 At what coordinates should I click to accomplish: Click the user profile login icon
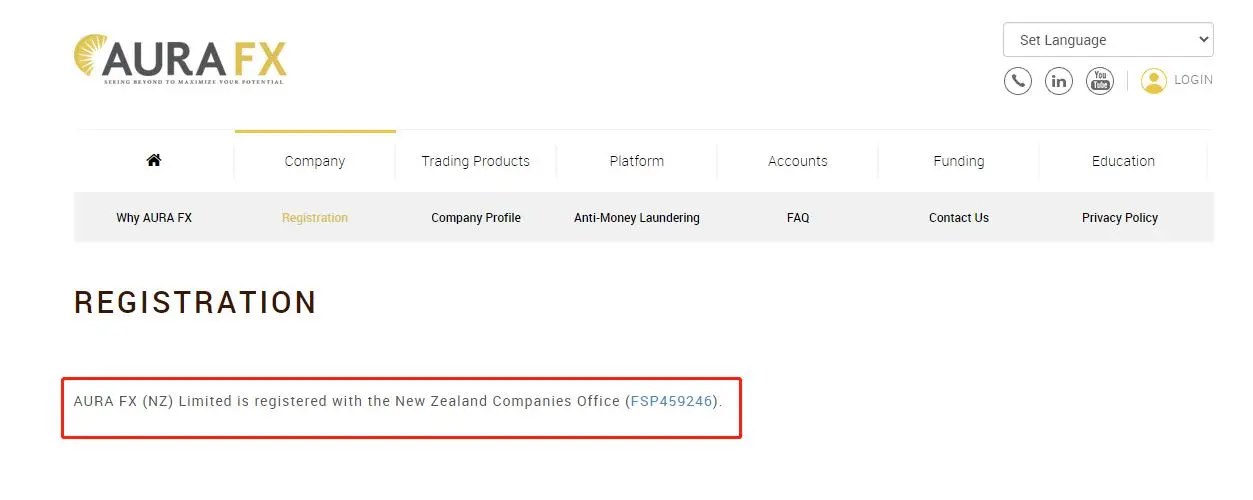(x=1154, y=81)
